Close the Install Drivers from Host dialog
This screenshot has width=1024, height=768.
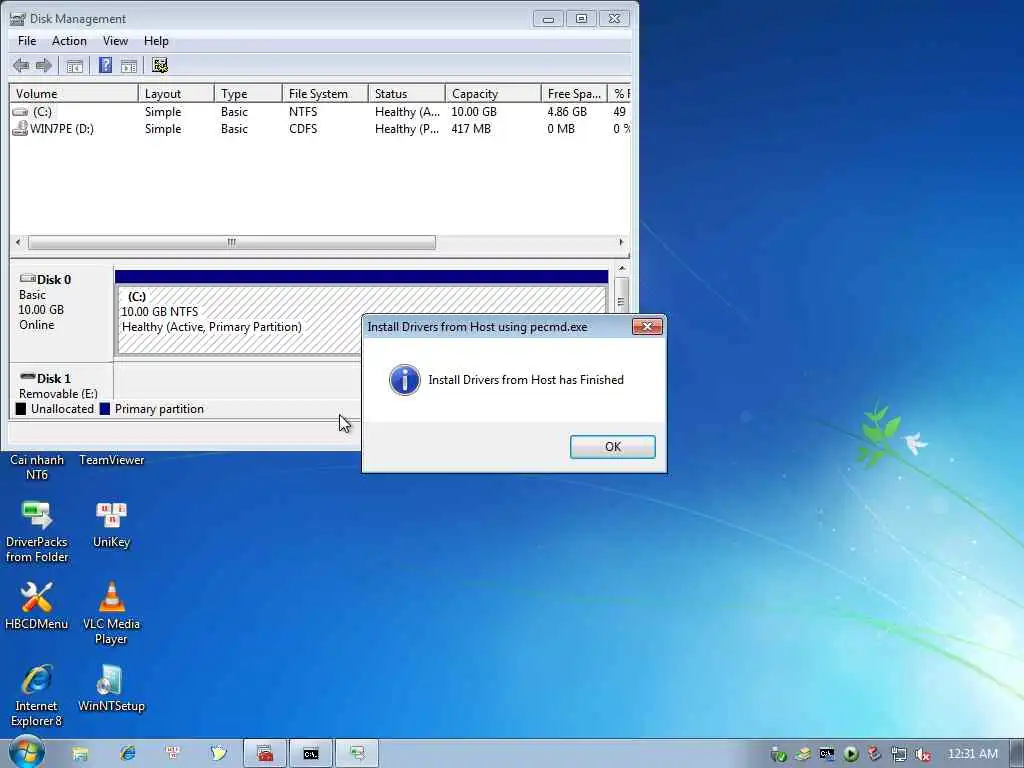(x=647, y=327)
